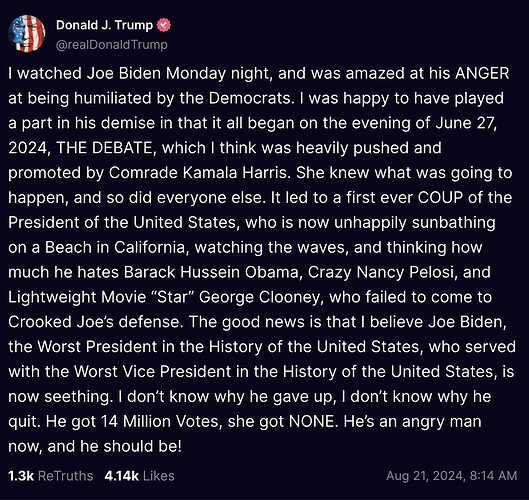Open the Donald J. Trump display name
529x500 pixels.
[104, 25]
